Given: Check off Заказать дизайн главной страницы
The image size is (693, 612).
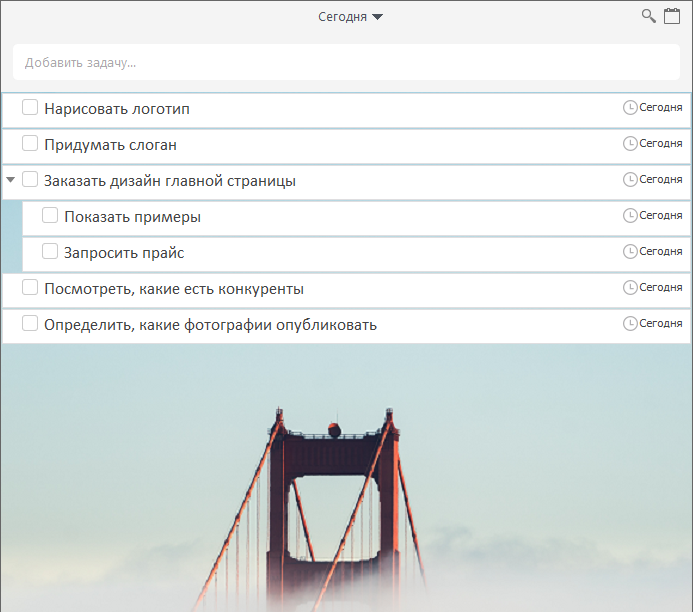Looking at the screenshot, I should pyautogui.click(x=30, y=179).
